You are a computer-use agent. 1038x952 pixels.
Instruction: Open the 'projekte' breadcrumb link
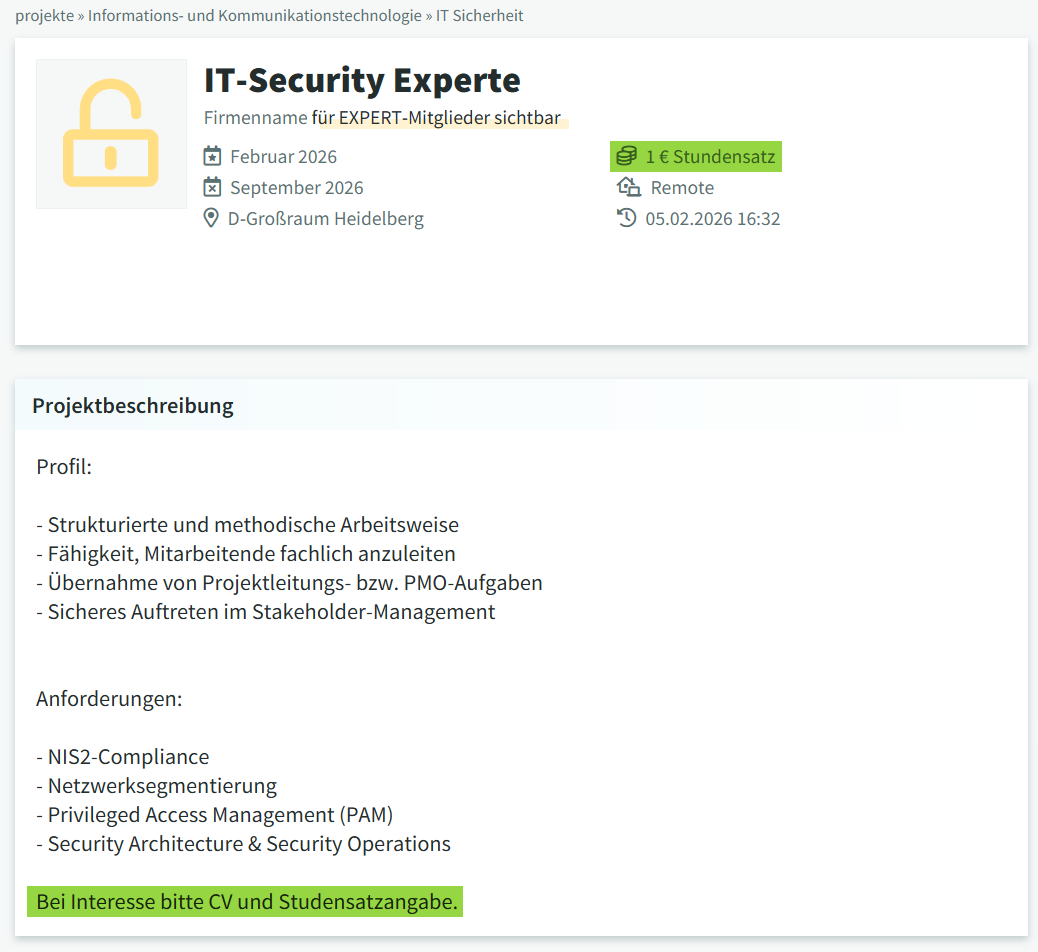coord(44,16)
